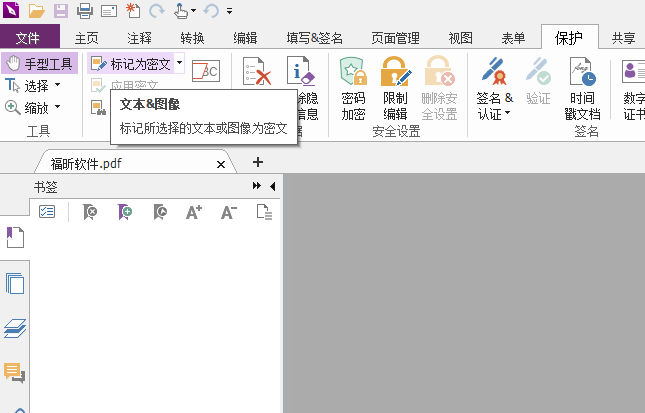Open the comments sidebar panel icon
The height and width of the screenshot is (413, 645).
click(x=15, y=373)
